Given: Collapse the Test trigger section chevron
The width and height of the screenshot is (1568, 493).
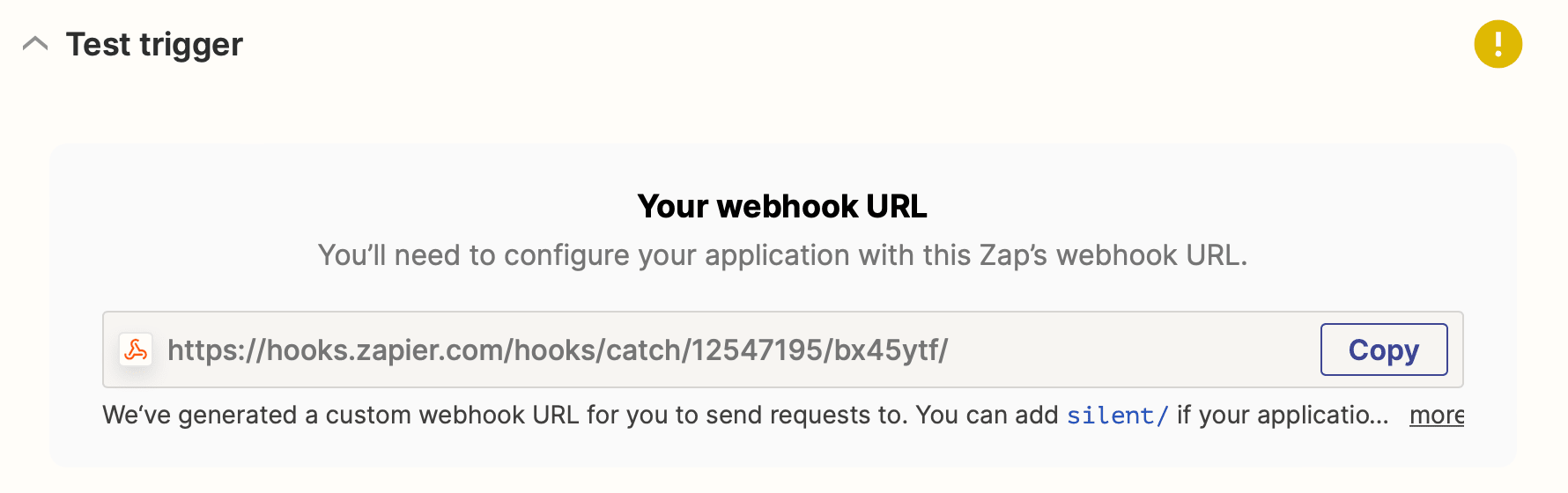Looking at the screenshot, I should [35, 44].
